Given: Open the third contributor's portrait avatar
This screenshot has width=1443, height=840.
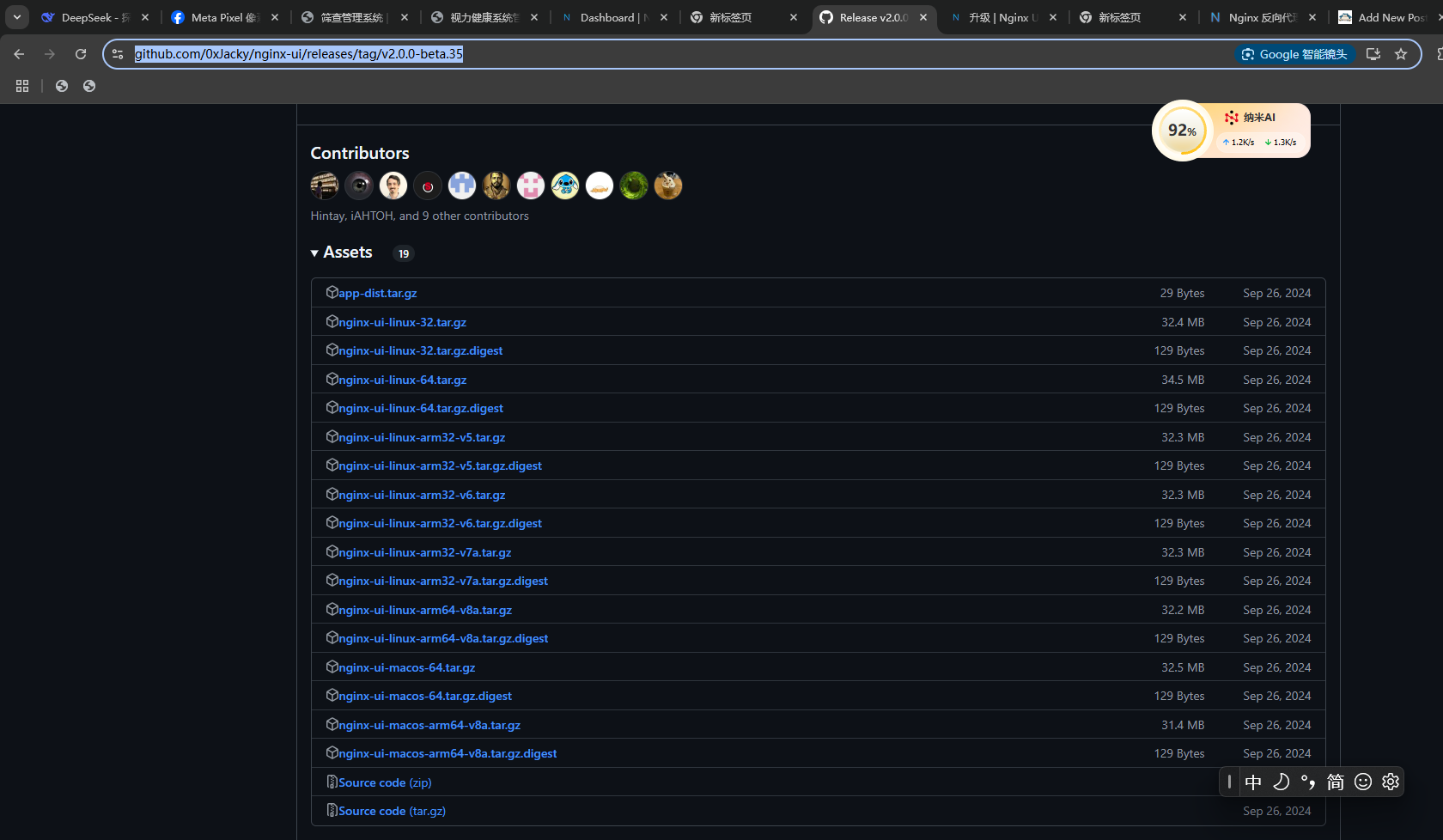Looking at the screenshot, I should (x=393, y=186).
